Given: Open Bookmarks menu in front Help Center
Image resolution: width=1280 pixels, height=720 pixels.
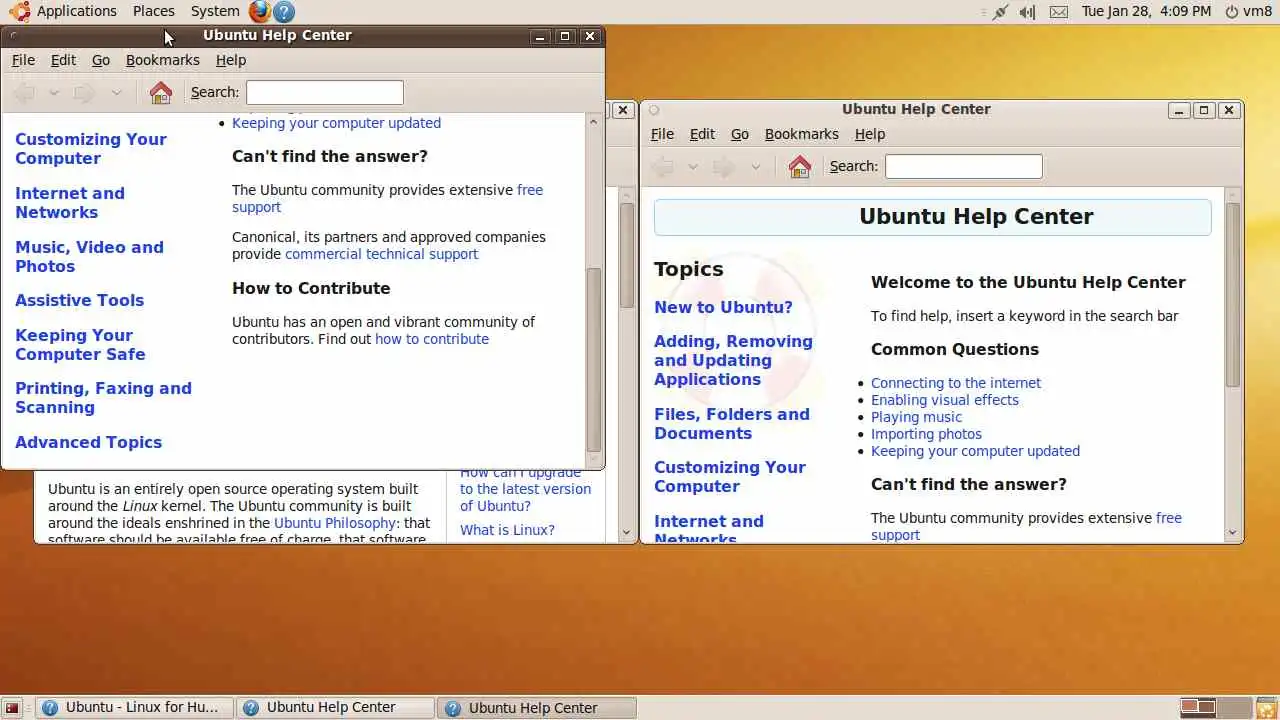Looking at the screenshot, I should tap(163, 60).
